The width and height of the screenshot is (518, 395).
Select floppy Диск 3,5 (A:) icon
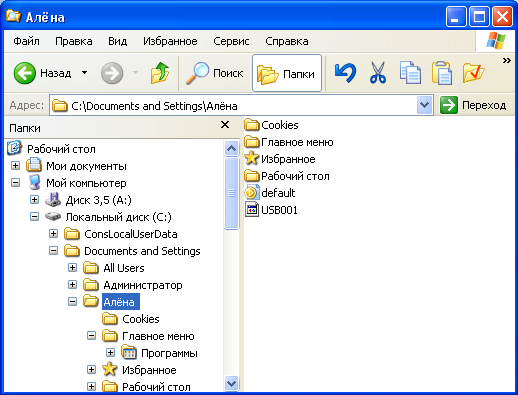(x=53, y=199)
